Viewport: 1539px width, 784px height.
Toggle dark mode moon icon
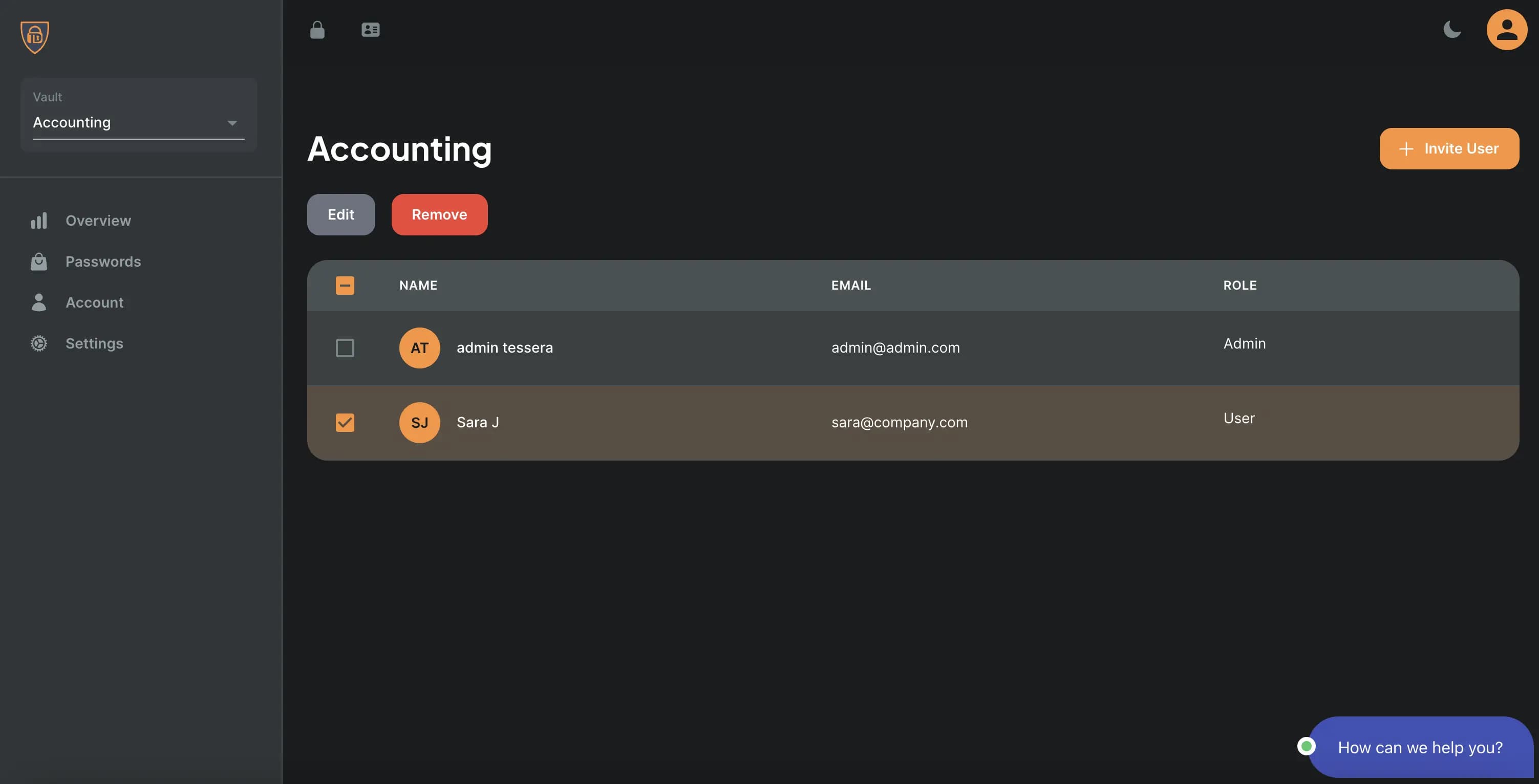(1452, 30)
